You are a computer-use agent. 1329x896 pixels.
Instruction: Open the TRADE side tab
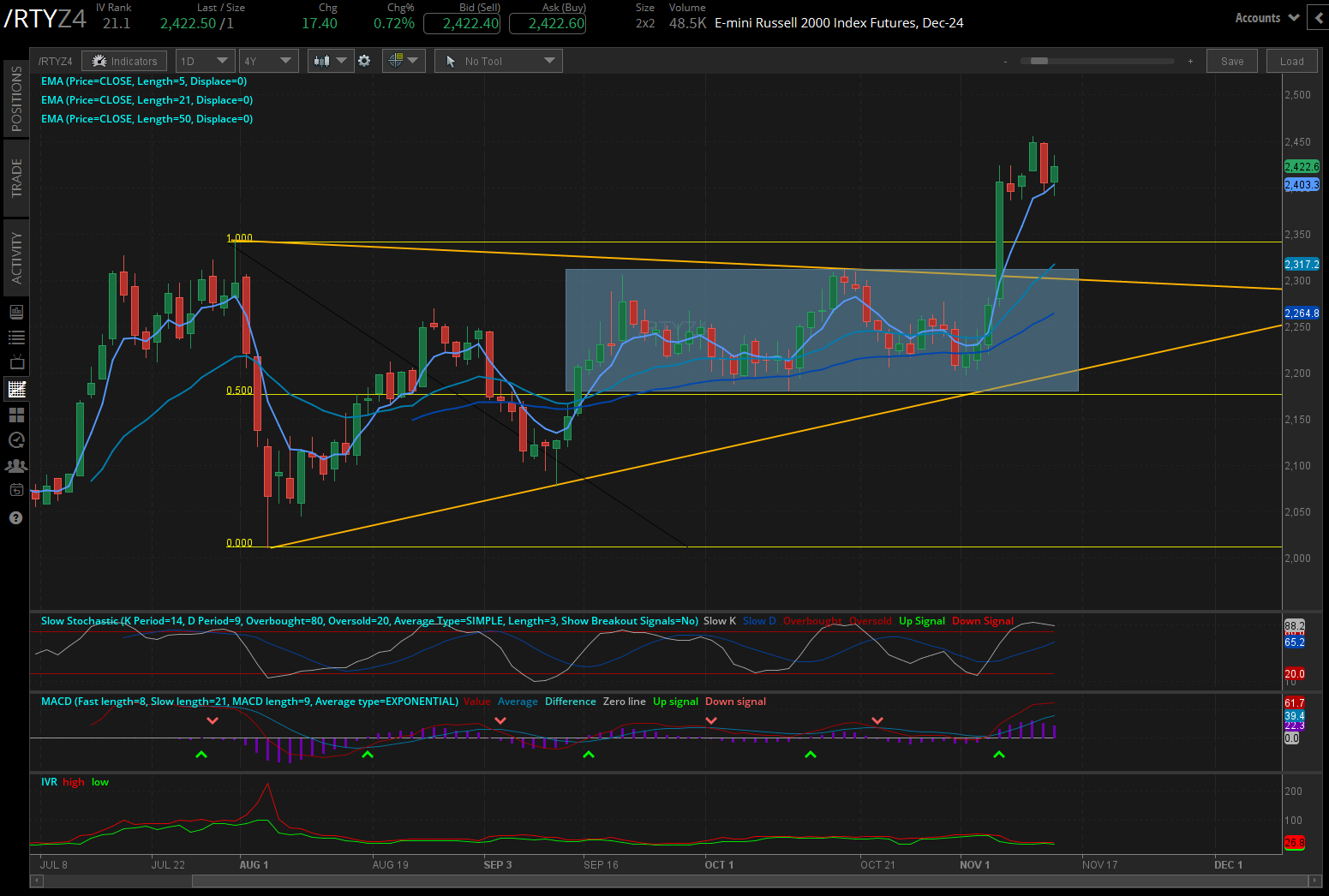click(x=16, y=178)
